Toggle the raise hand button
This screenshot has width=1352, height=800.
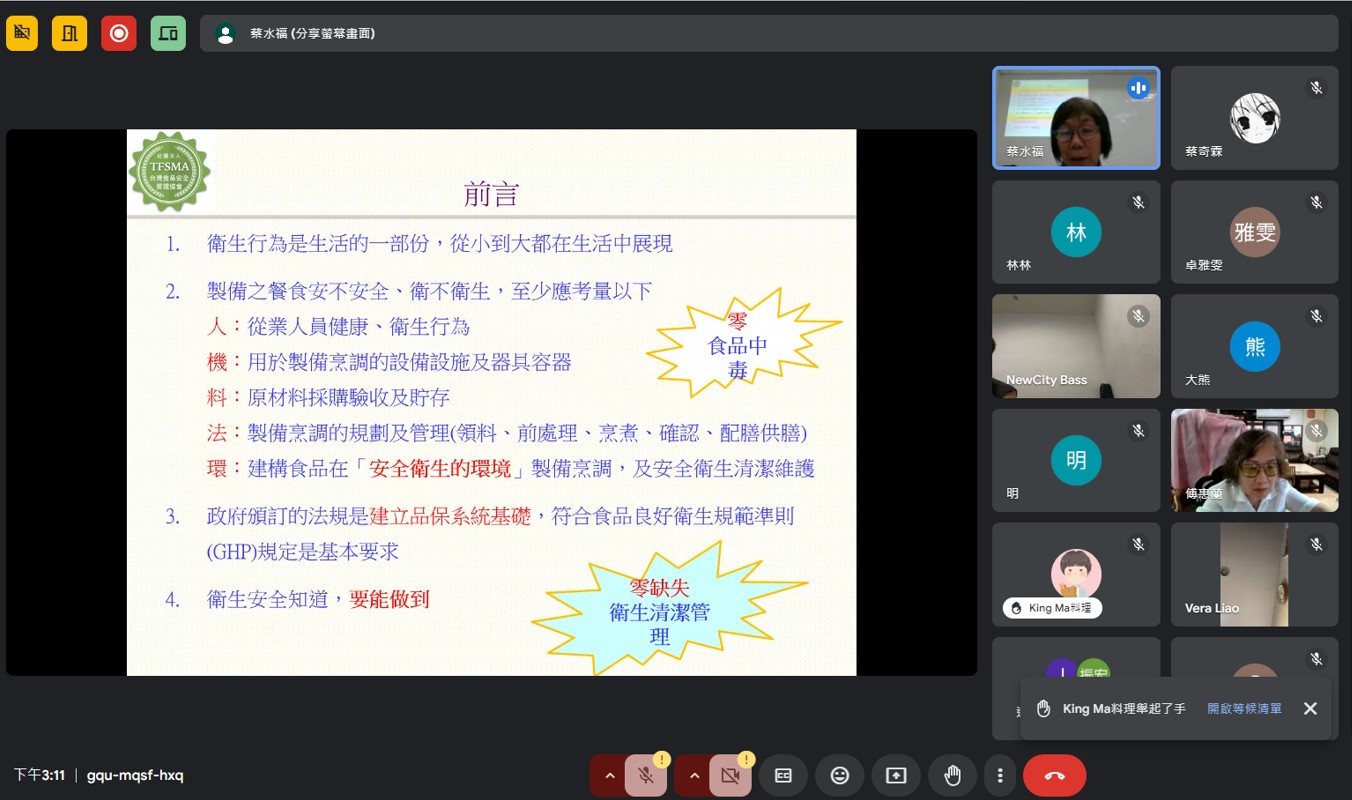click(x=952, y=775)
